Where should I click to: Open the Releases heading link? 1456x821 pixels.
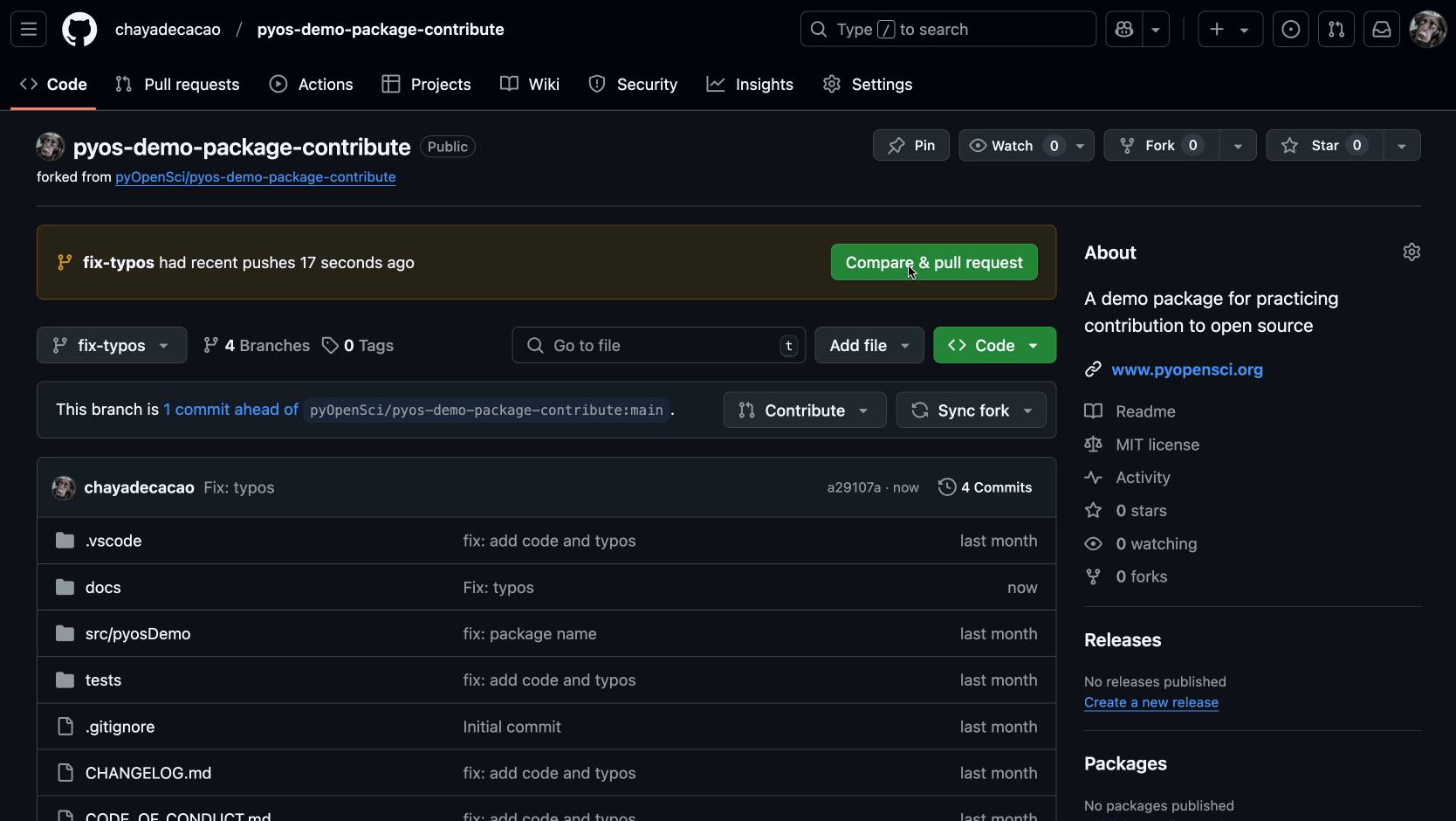[1123, 640]
